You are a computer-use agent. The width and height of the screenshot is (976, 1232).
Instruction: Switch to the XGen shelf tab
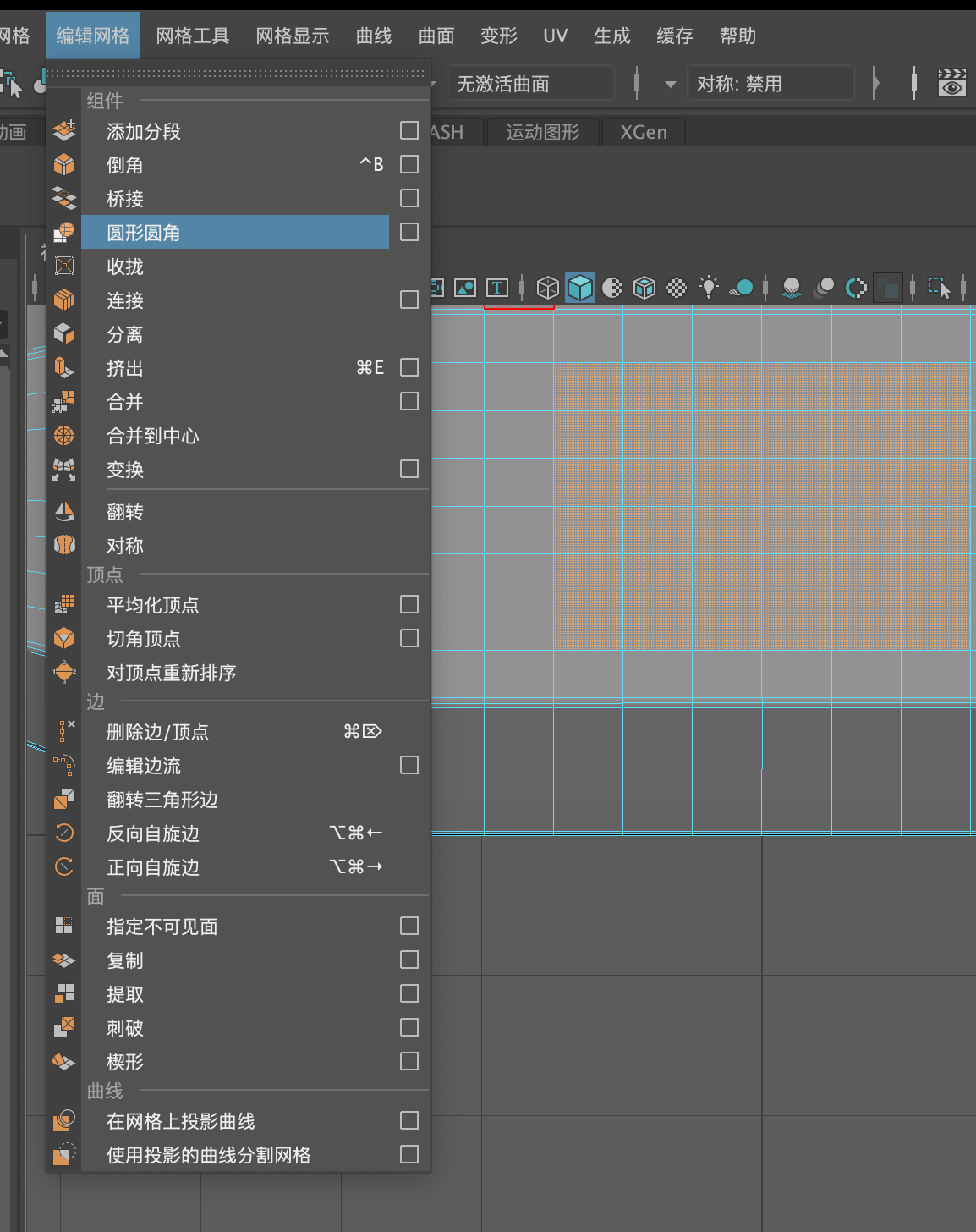click(644, 132)
